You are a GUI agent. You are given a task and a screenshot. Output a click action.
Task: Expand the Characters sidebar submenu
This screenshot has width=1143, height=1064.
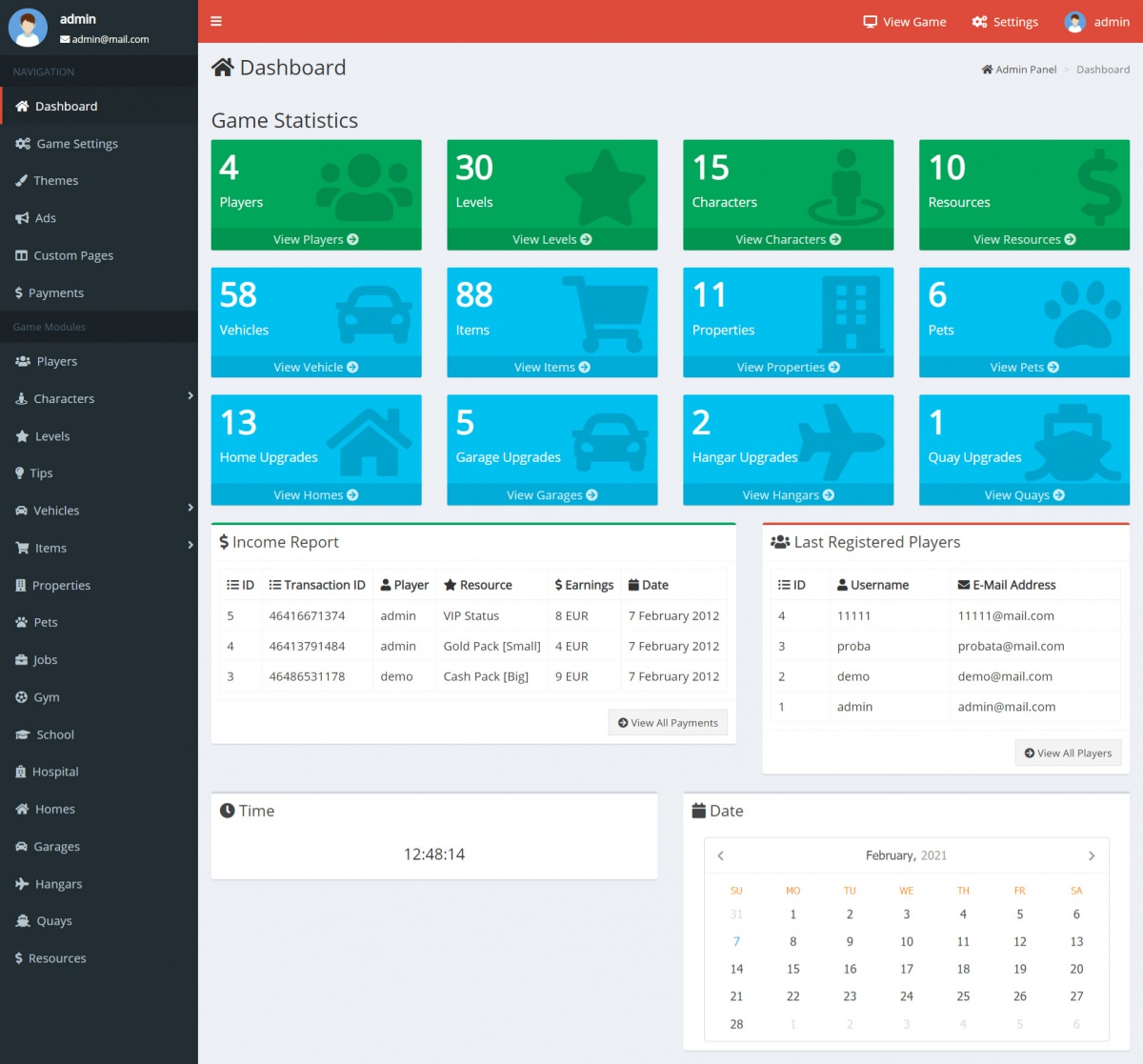pos(190,396)
